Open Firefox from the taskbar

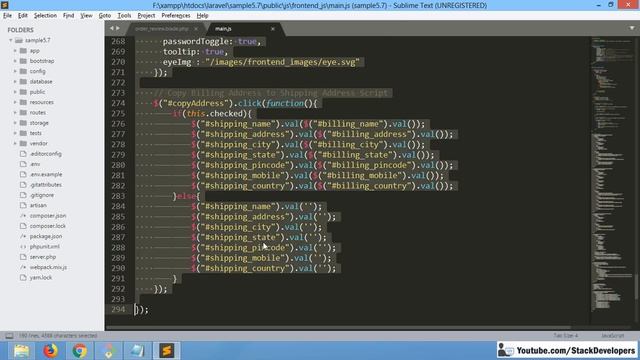(x=51, y=350)
